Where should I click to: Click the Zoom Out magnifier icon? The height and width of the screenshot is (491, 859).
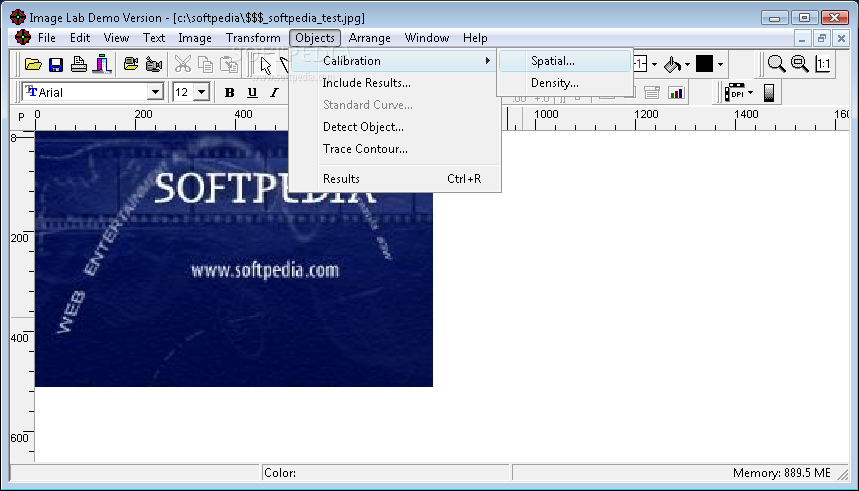pyautogui.click(x=799, y=64)
